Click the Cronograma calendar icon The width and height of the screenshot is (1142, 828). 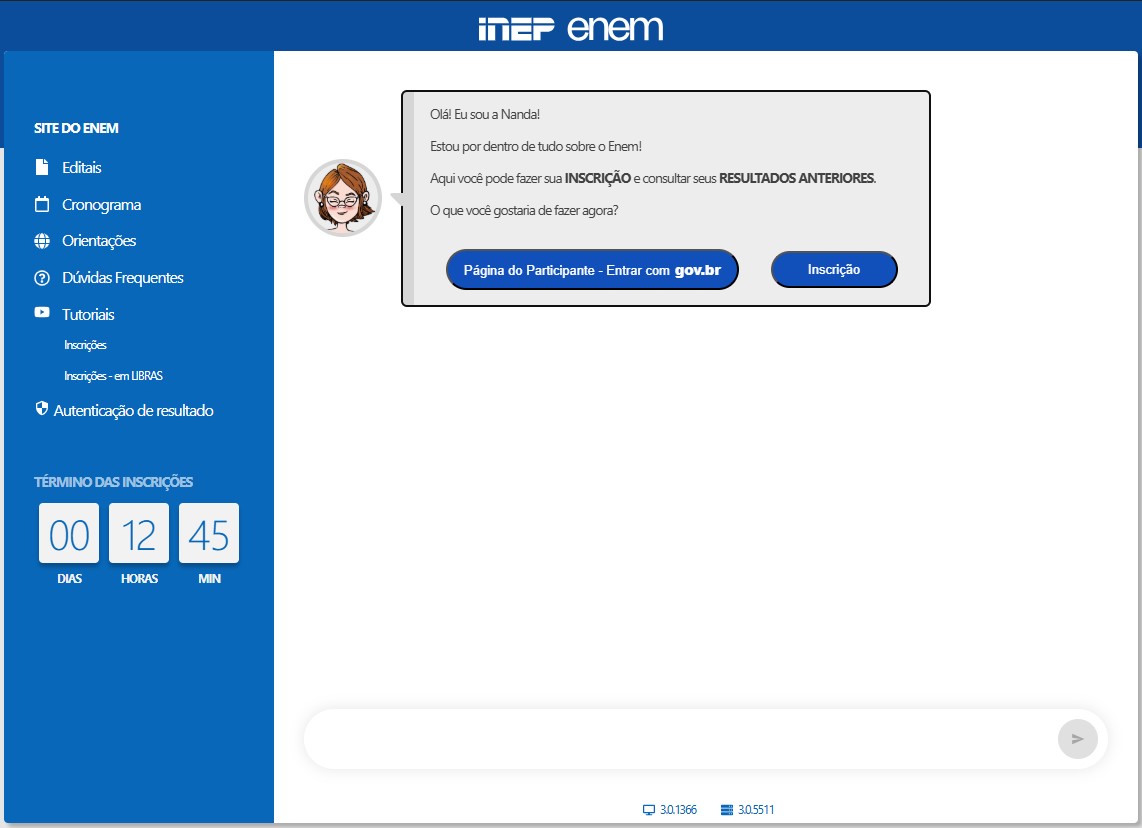pyautogui.click(x=42, y=205)
